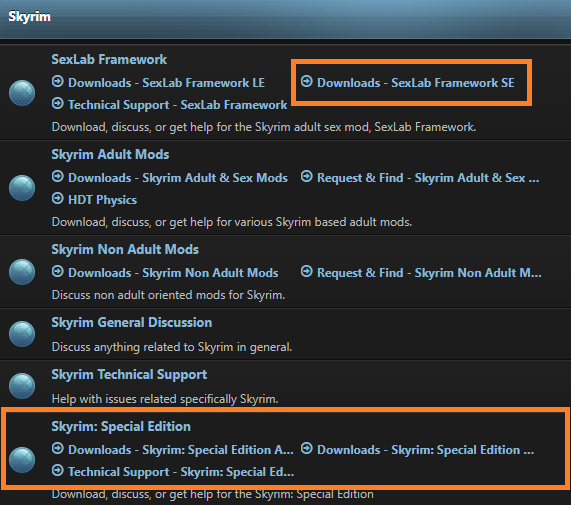The width and height of the screenshot is (571, 505).
Task: Open Downloads - Skyrim Non Adult Mods subforum
Action: click(x=173, y=273)
